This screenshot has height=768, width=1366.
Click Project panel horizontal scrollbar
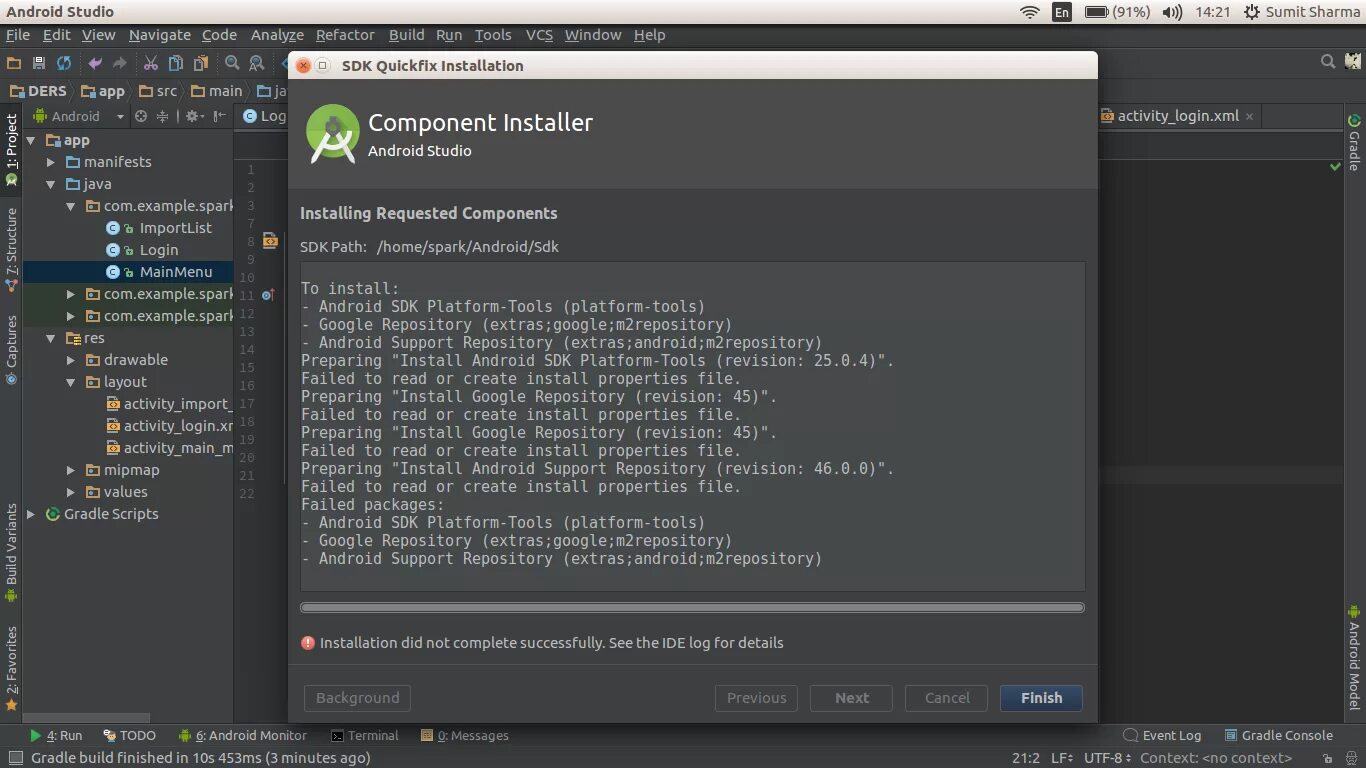(x=86, y=717)
